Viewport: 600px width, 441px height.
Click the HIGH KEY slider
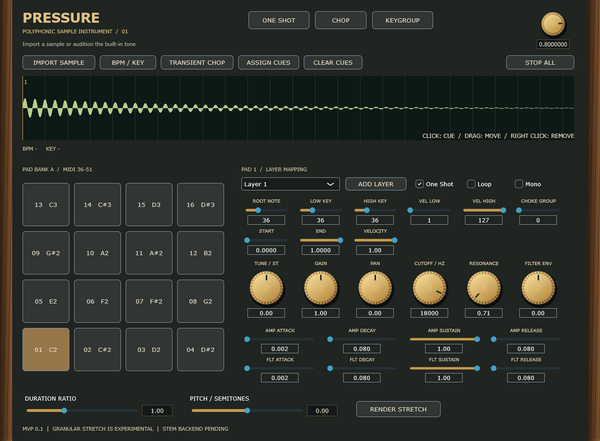(x=375, y=210)
